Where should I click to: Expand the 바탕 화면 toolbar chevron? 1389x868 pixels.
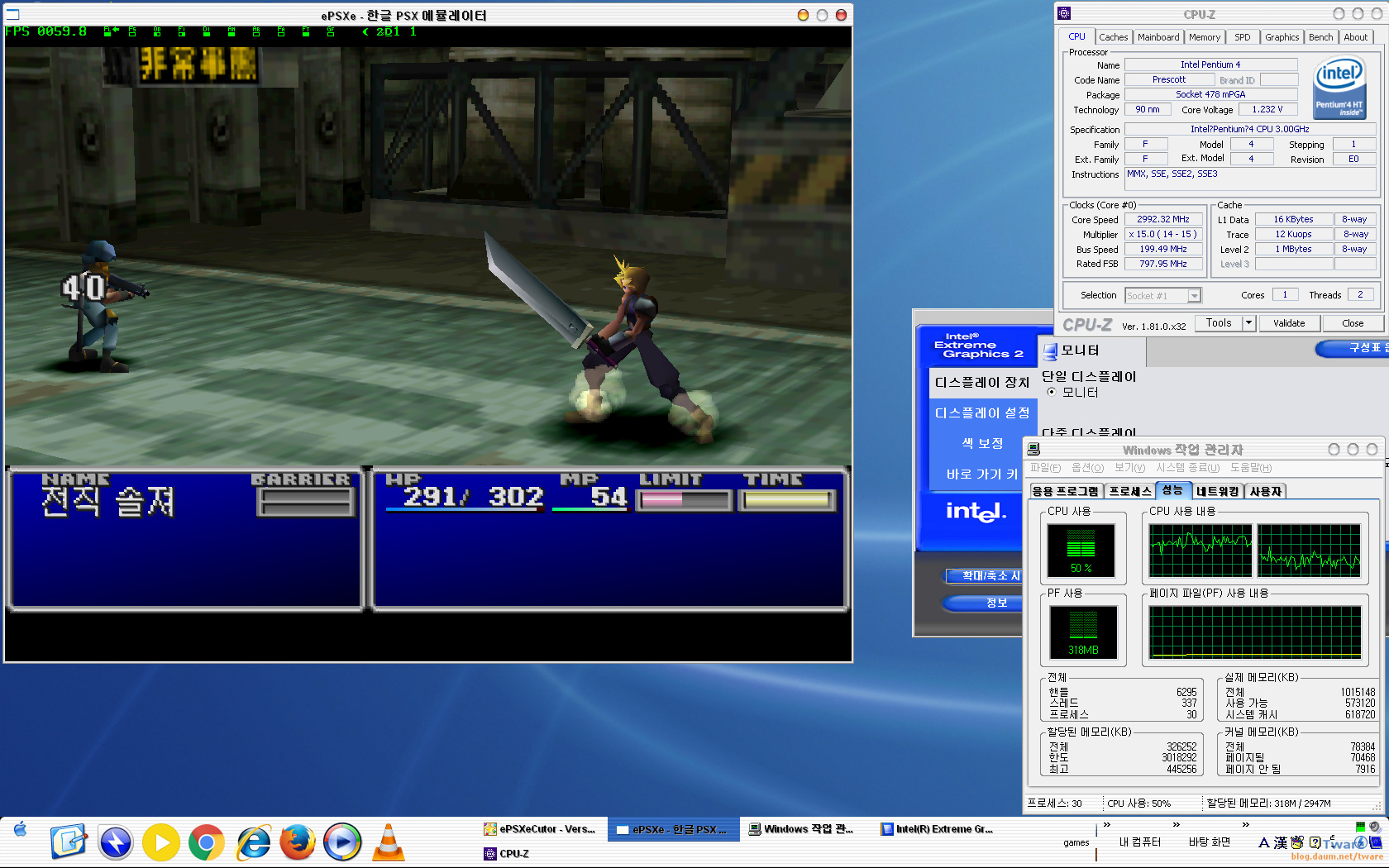pos(1246,824)
